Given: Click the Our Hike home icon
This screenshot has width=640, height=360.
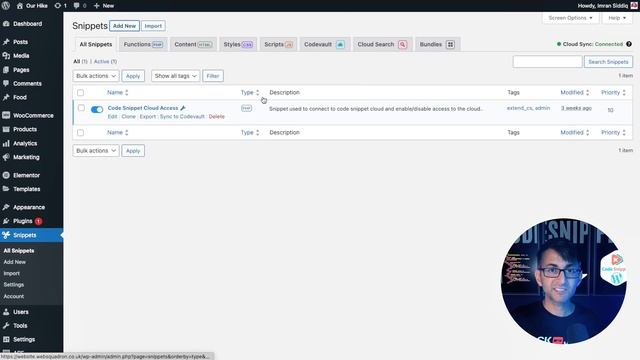Looking at the screenshot, I should [20, 6].
